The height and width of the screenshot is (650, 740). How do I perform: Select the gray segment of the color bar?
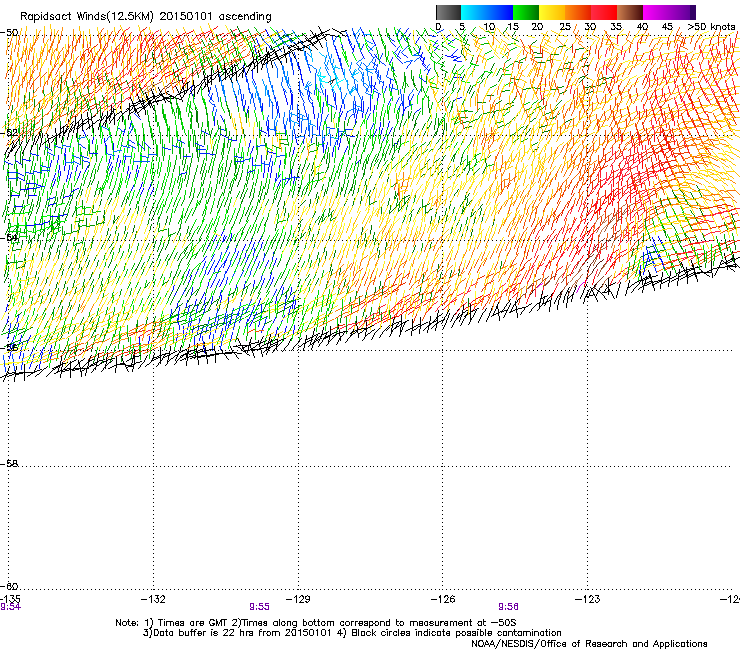tap(448, 12)
